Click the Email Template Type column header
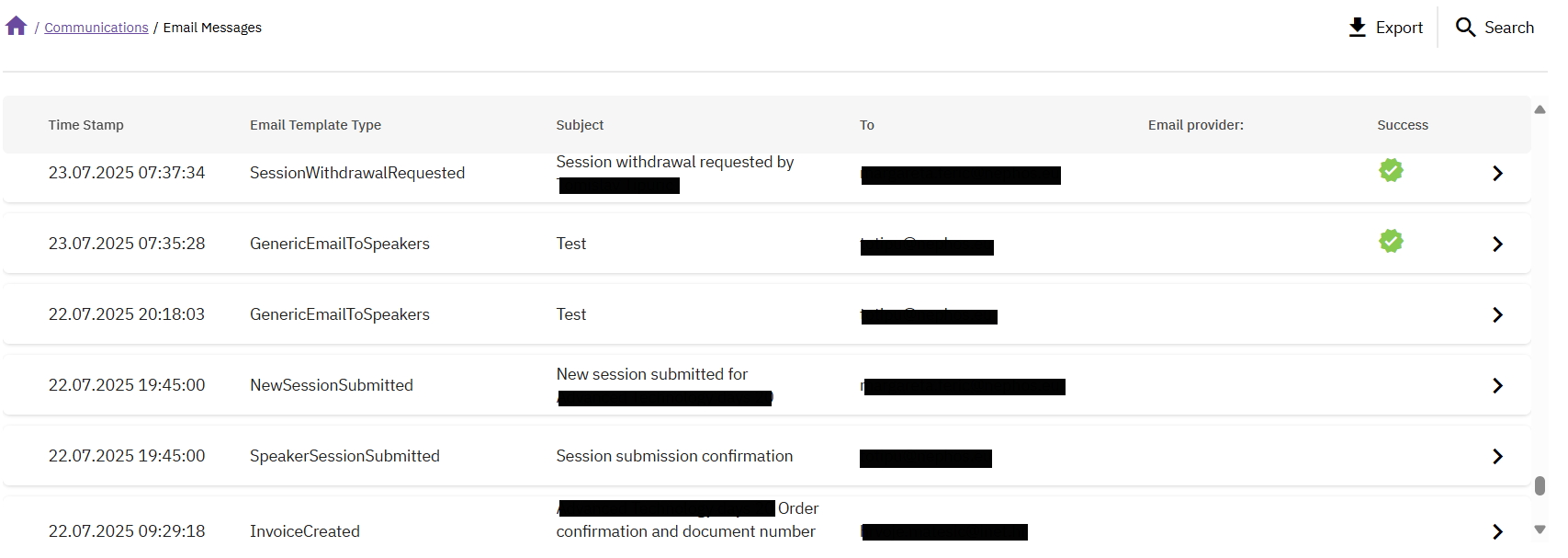 pos(315,125)
